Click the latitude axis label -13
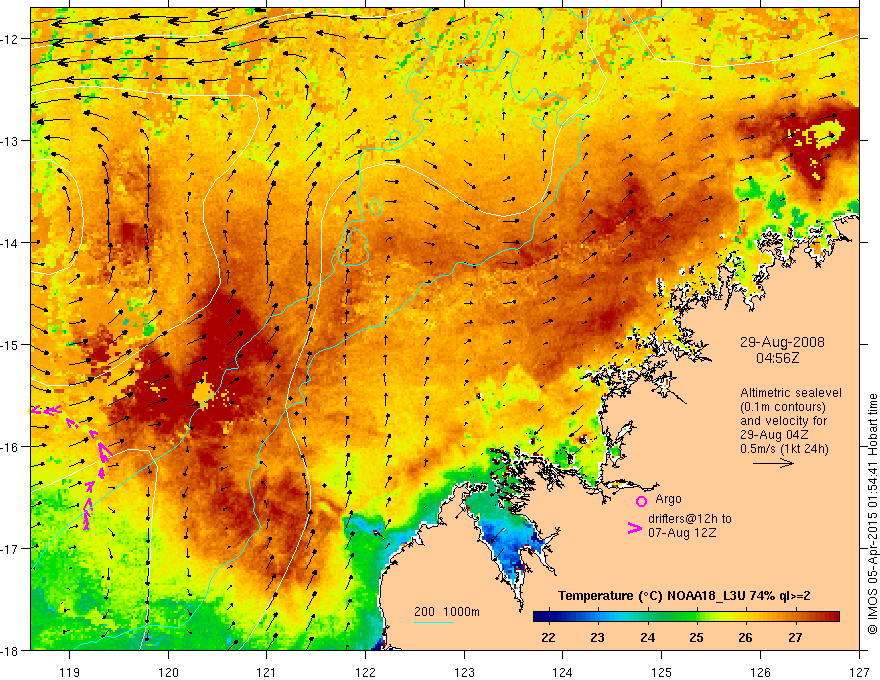This screenshot has width=880, height=680. click(x=10, y=141)
